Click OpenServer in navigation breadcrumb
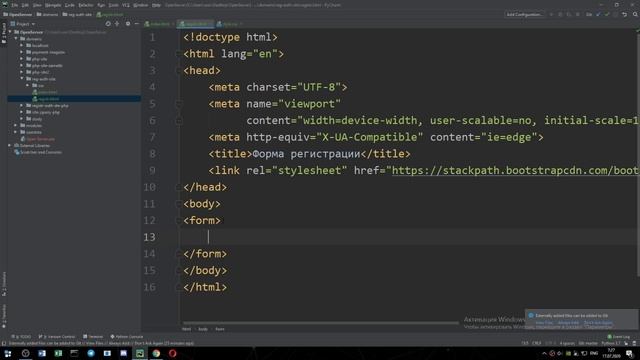 click(17, 15)
